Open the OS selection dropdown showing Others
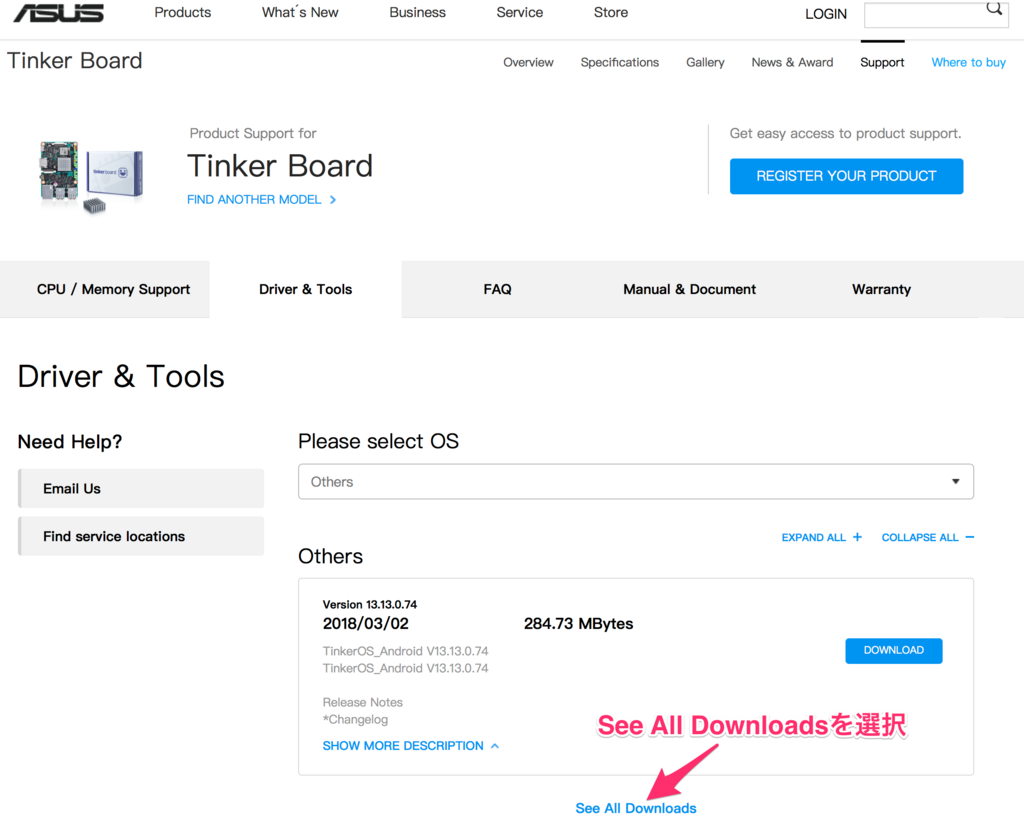 click(x=636, y=482)
